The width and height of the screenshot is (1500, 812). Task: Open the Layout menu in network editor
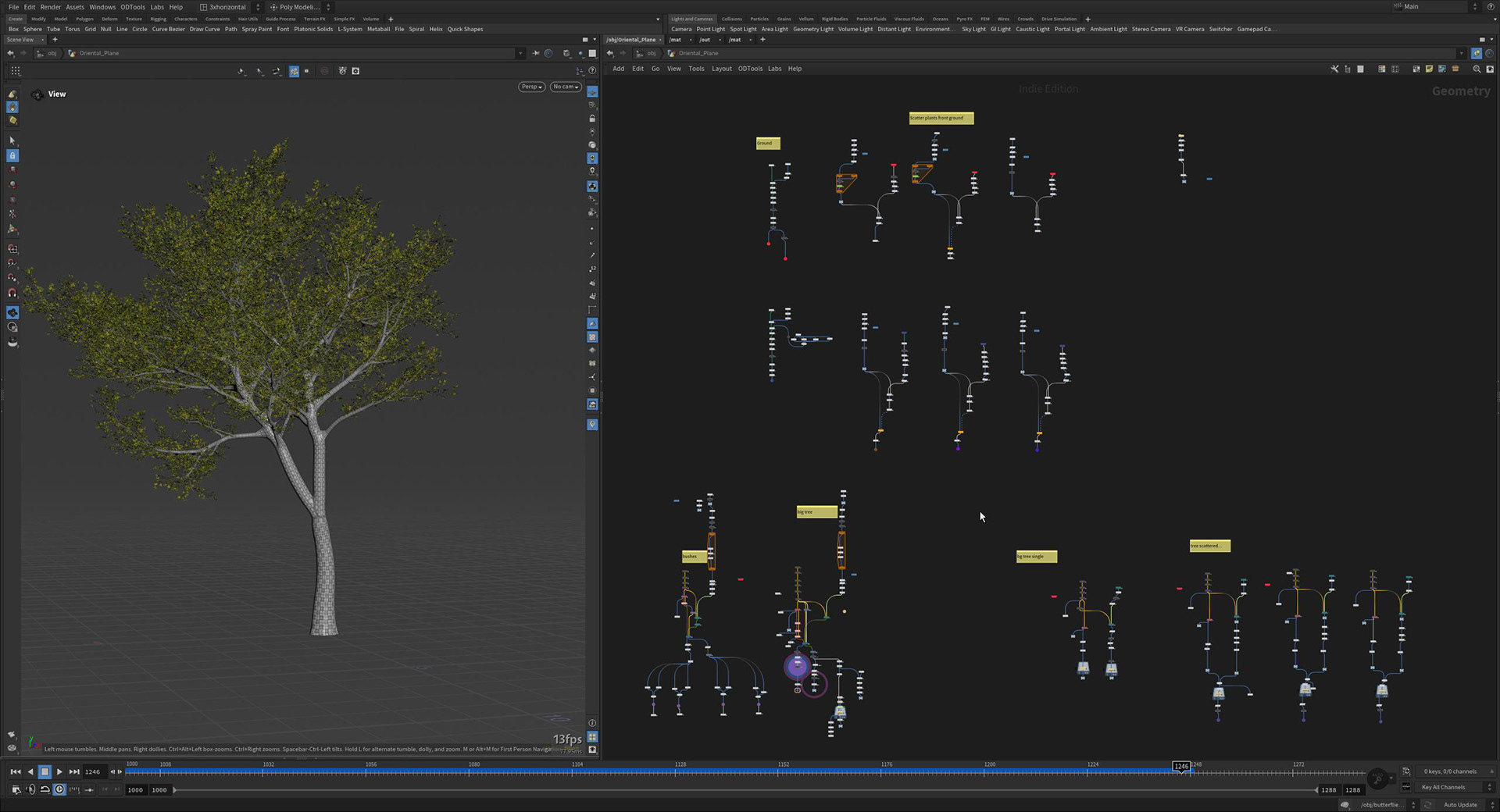pyautogui.click(x=721, y=69)
